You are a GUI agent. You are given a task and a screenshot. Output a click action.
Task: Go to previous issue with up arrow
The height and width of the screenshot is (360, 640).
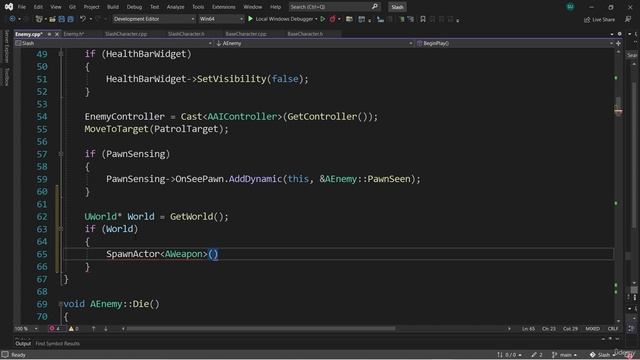pyautogui.click(x=93, y=329)
